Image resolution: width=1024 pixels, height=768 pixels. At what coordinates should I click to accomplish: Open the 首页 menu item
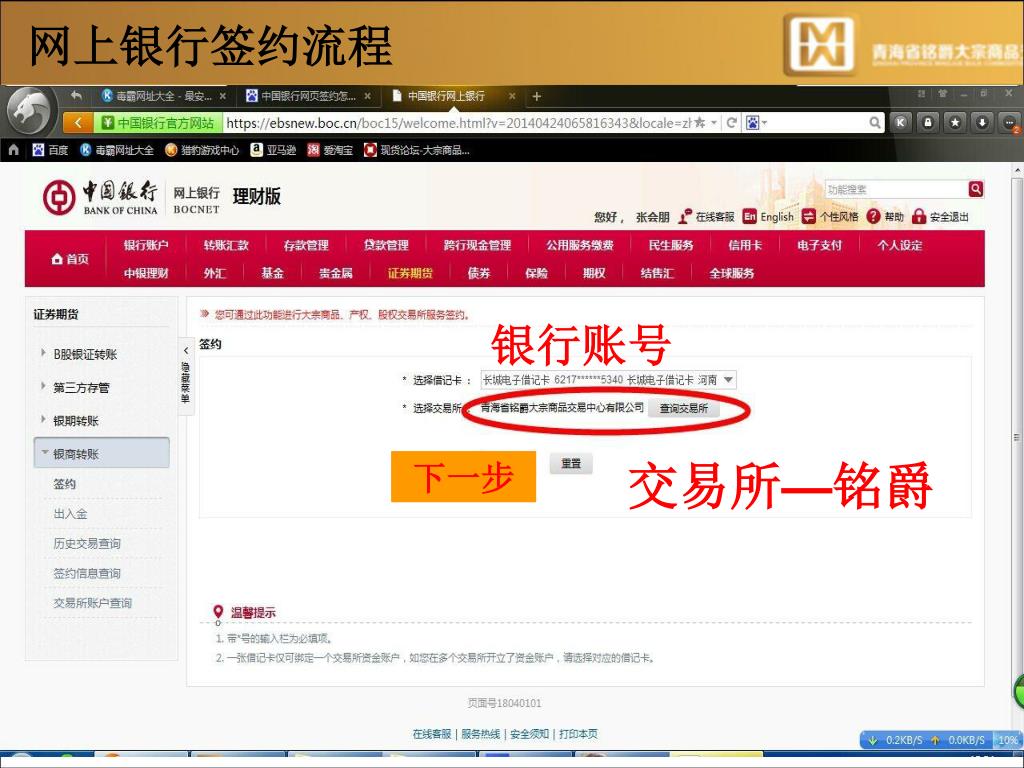(x=70, y=259)
